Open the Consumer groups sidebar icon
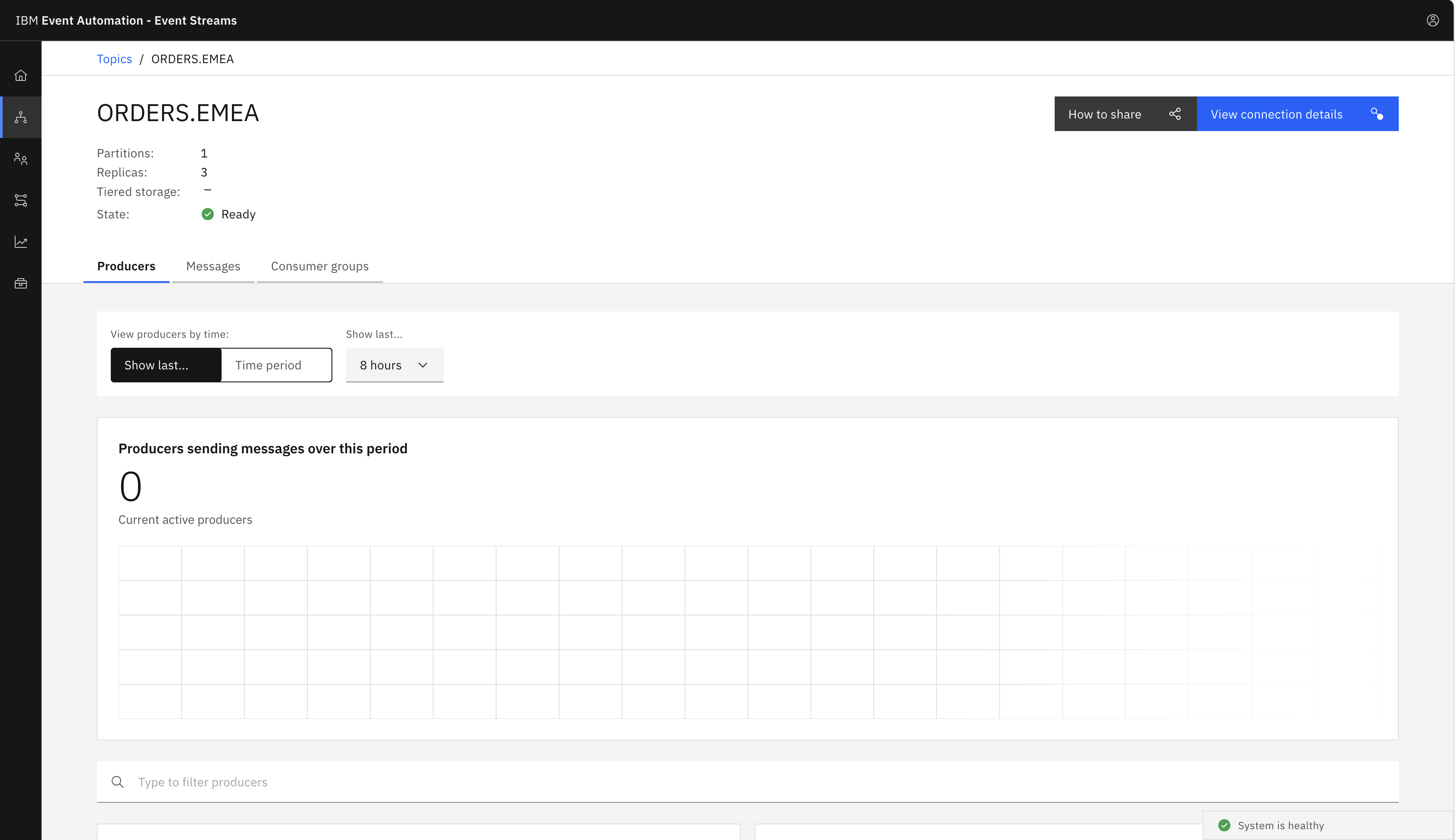The width and height of the screenshot is (1455, 840). (21, 159)
